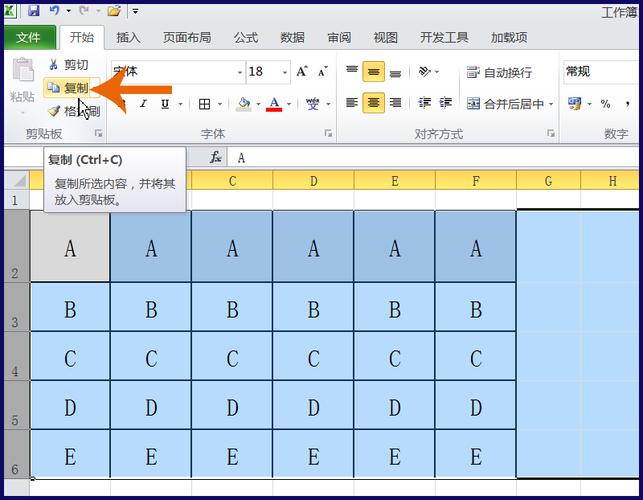The height and width of the screenshot is (500, 643).
Task: Open the 字体 font dialog launcher
Action: [x=328, y=133]
